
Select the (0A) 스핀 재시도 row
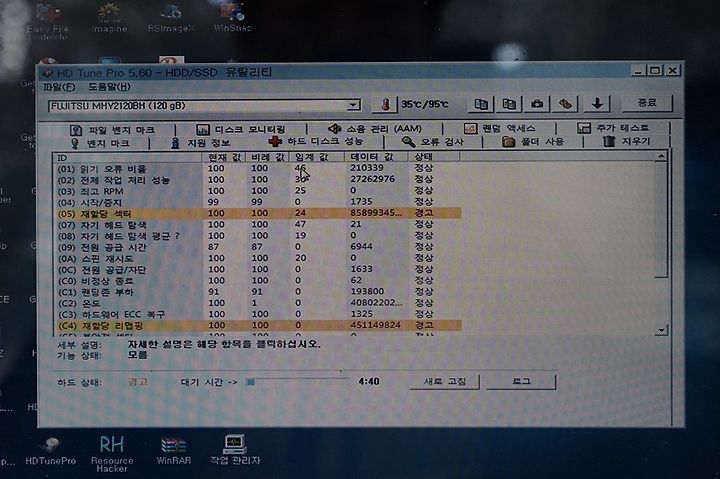point(257,258)
